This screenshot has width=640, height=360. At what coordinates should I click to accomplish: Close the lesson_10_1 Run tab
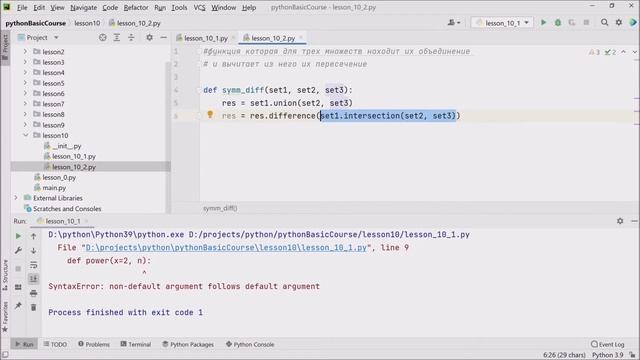pos(87,221)
